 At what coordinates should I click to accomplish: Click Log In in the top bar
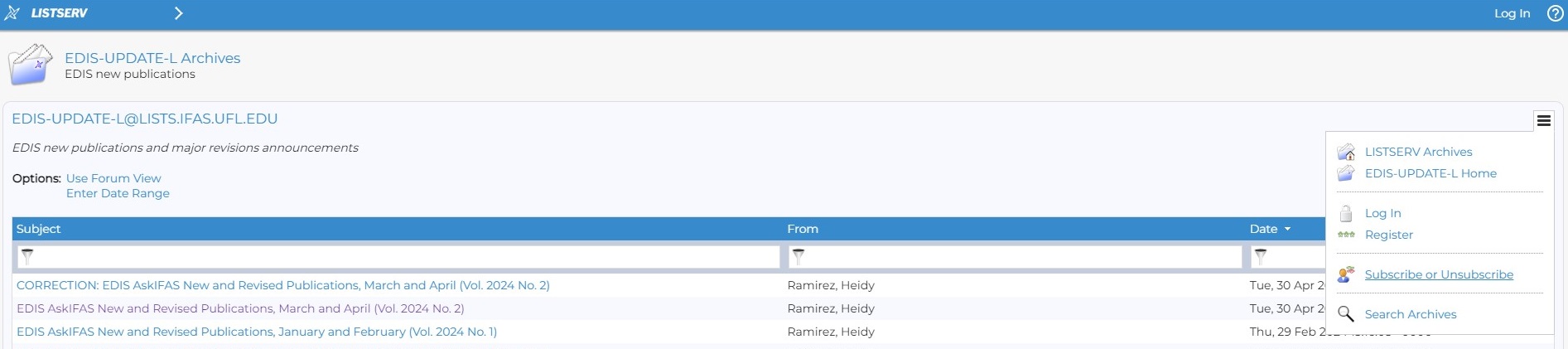coord(1512,13)
